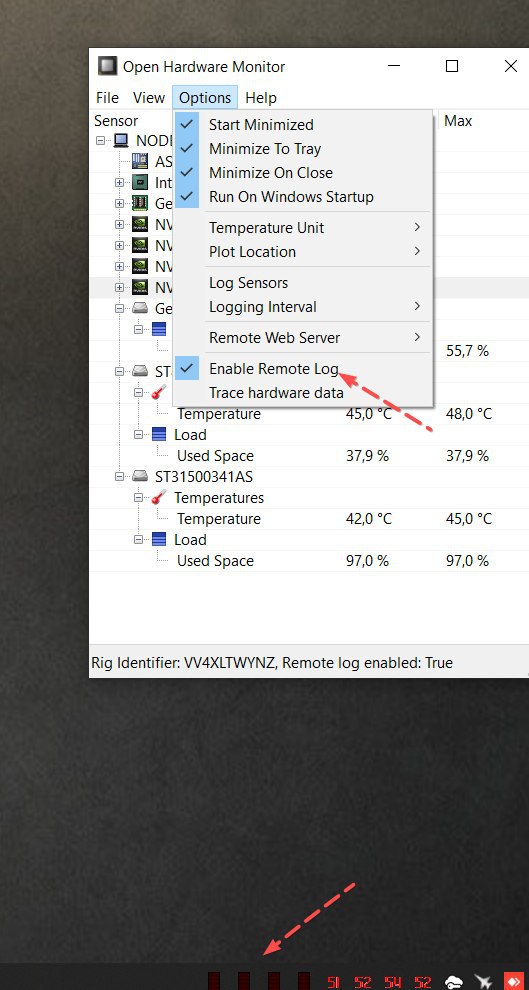Click the hard drive icon of ST31500341AS

point(140,476)
